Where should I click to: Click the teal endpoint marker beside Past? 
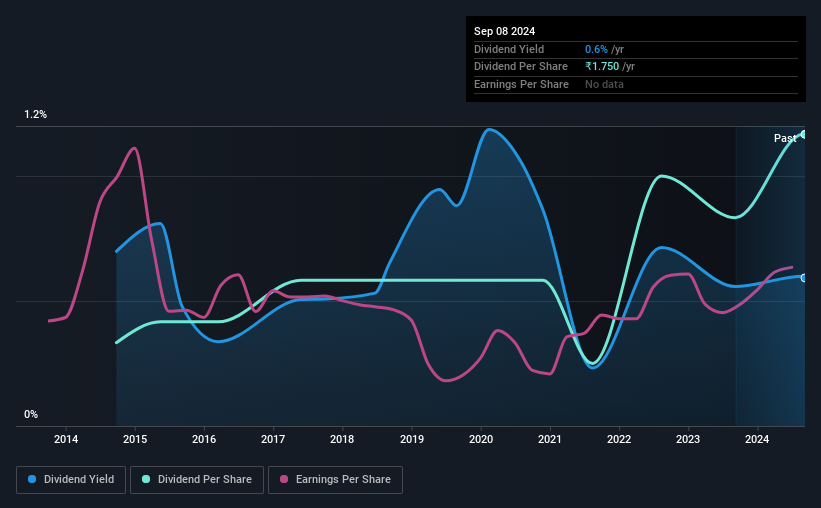coord(804,135)
